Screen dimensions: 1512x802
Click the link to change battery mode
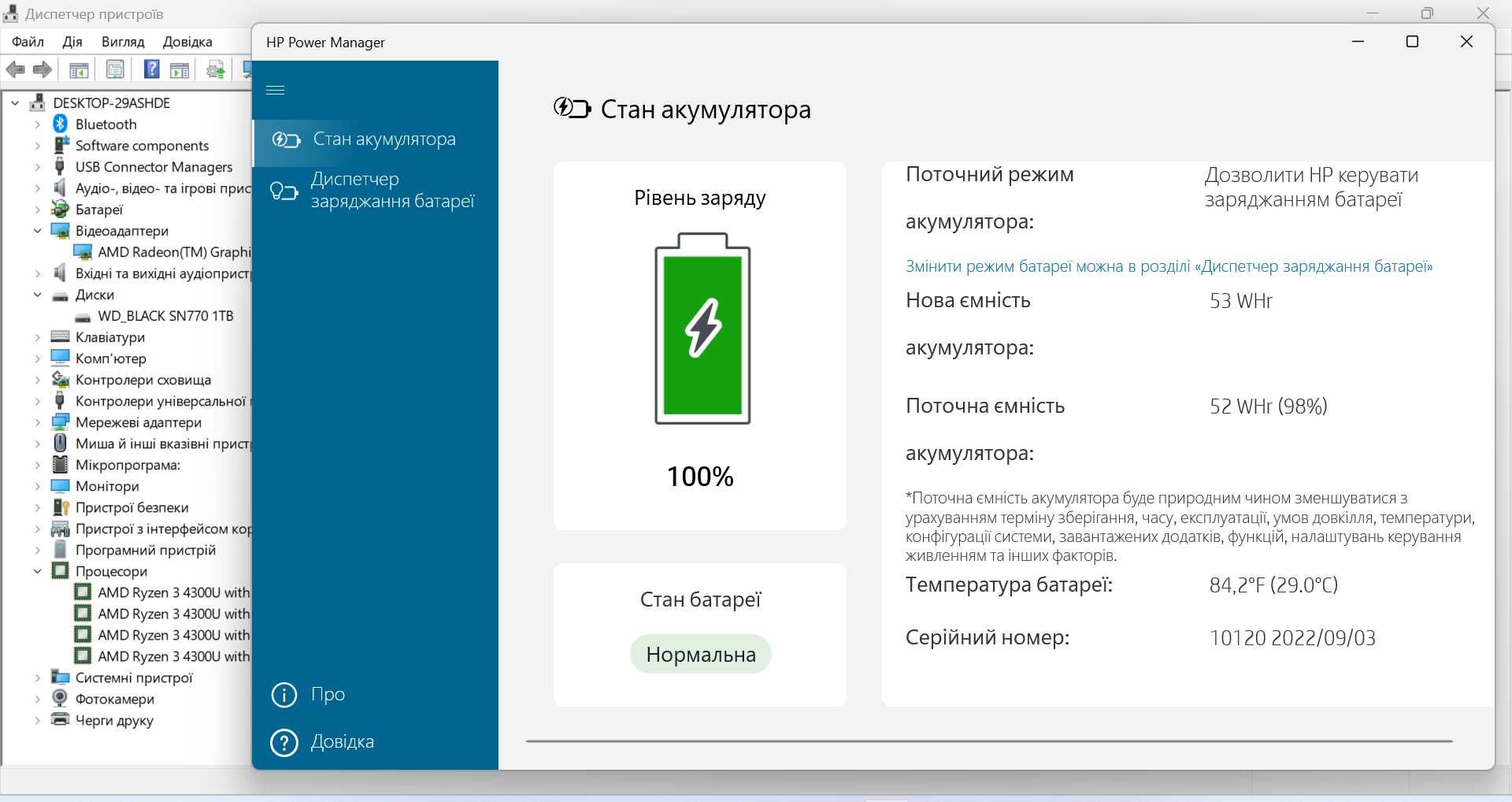coord(1169,266)
